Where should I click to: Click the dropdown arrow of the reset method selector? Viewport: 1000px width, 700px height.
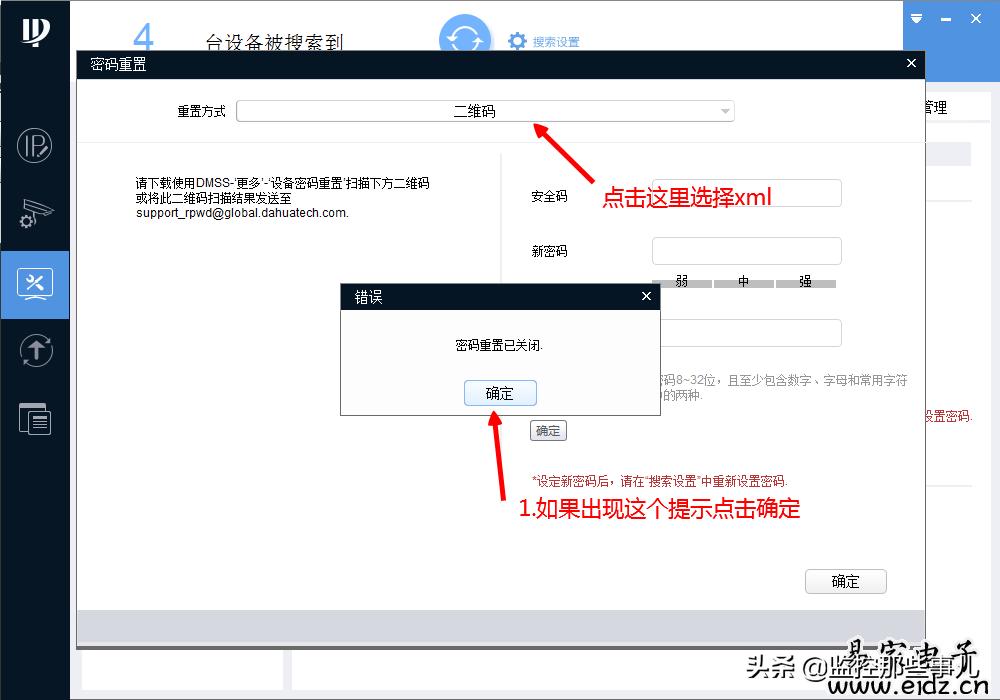[725, 111]
